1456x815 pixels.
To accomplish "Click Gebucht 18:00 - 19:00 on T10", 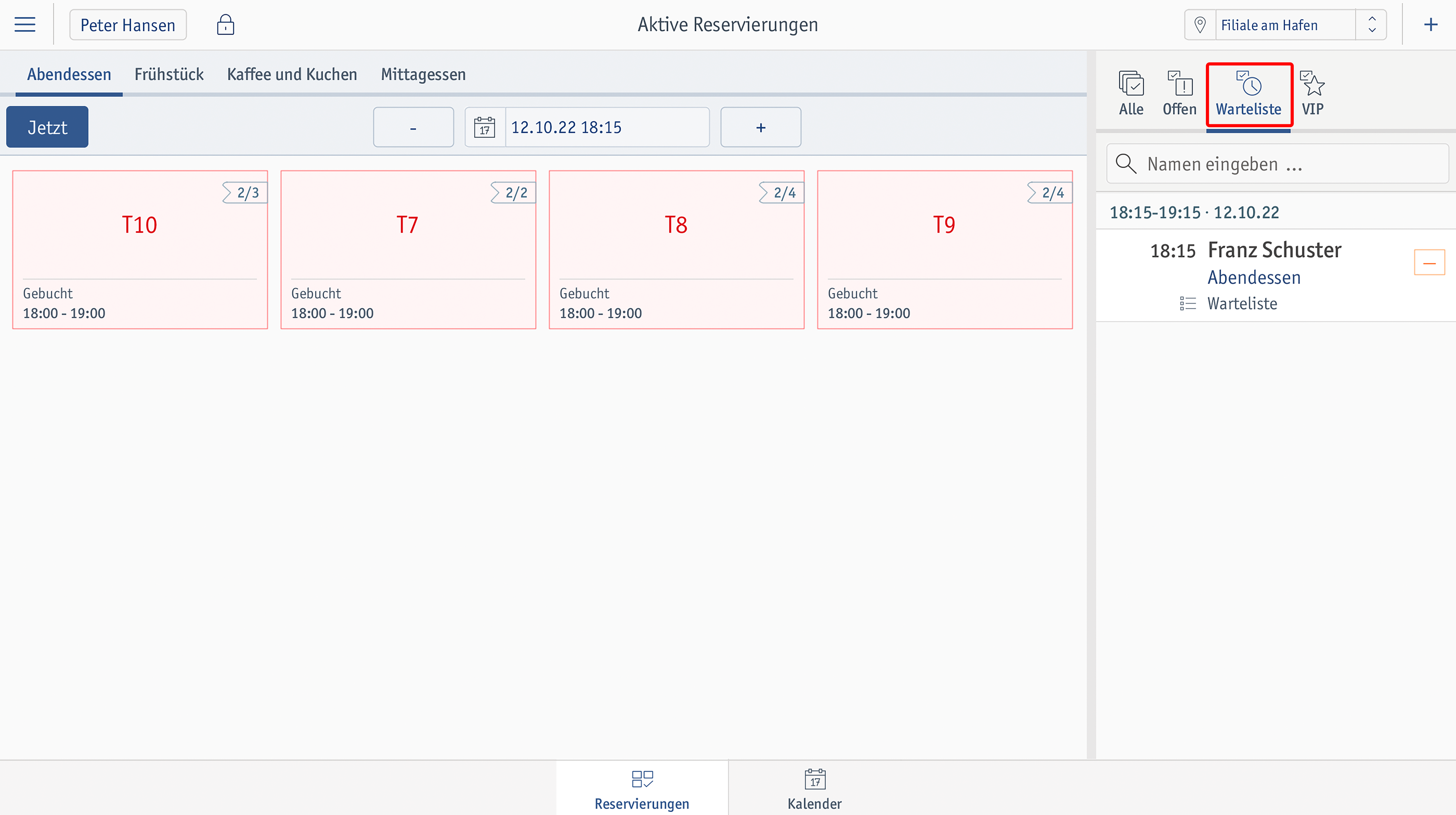I will click(64, 303).
